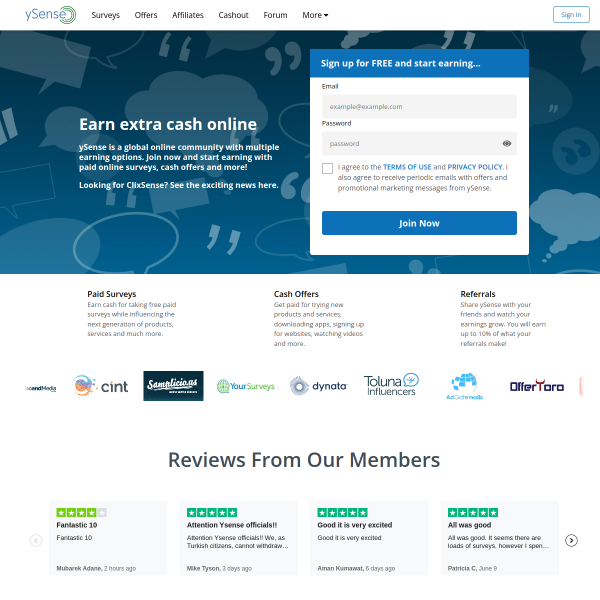The height and width of the screenshot is (600, 600).
Task: Click star rating on Attention Ysense officials review
Action: 212,512
